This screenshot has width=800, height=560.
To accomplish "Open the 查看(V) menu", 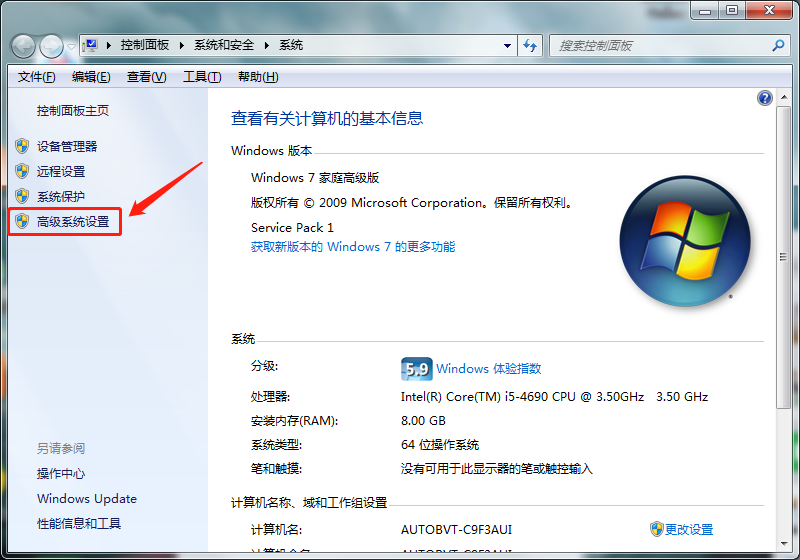I will 146,77.
